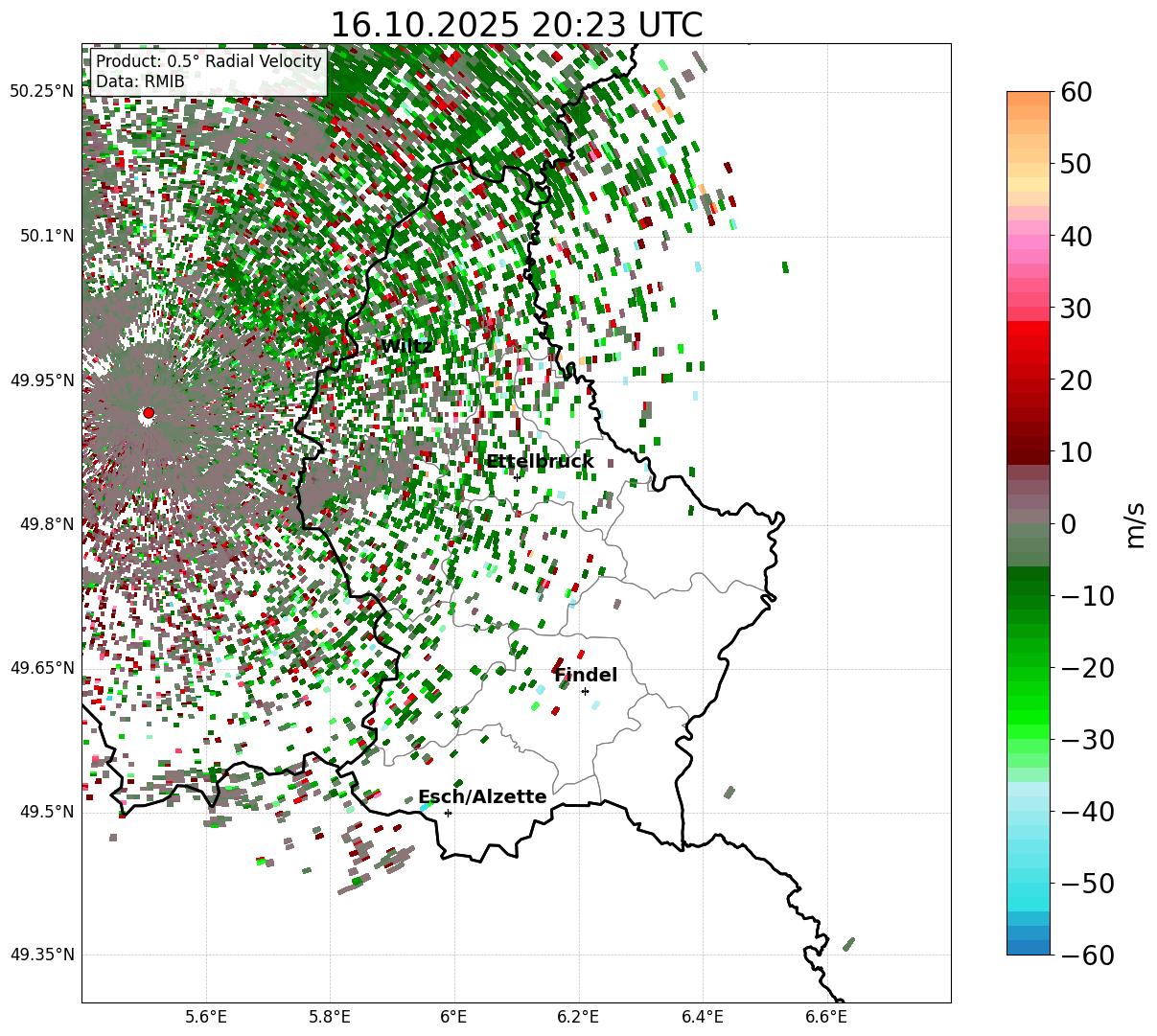Click the 50.1°N latitude tick label
Screen dimensions: 1157x1036
pyautogui.click(x=45, y=236)
